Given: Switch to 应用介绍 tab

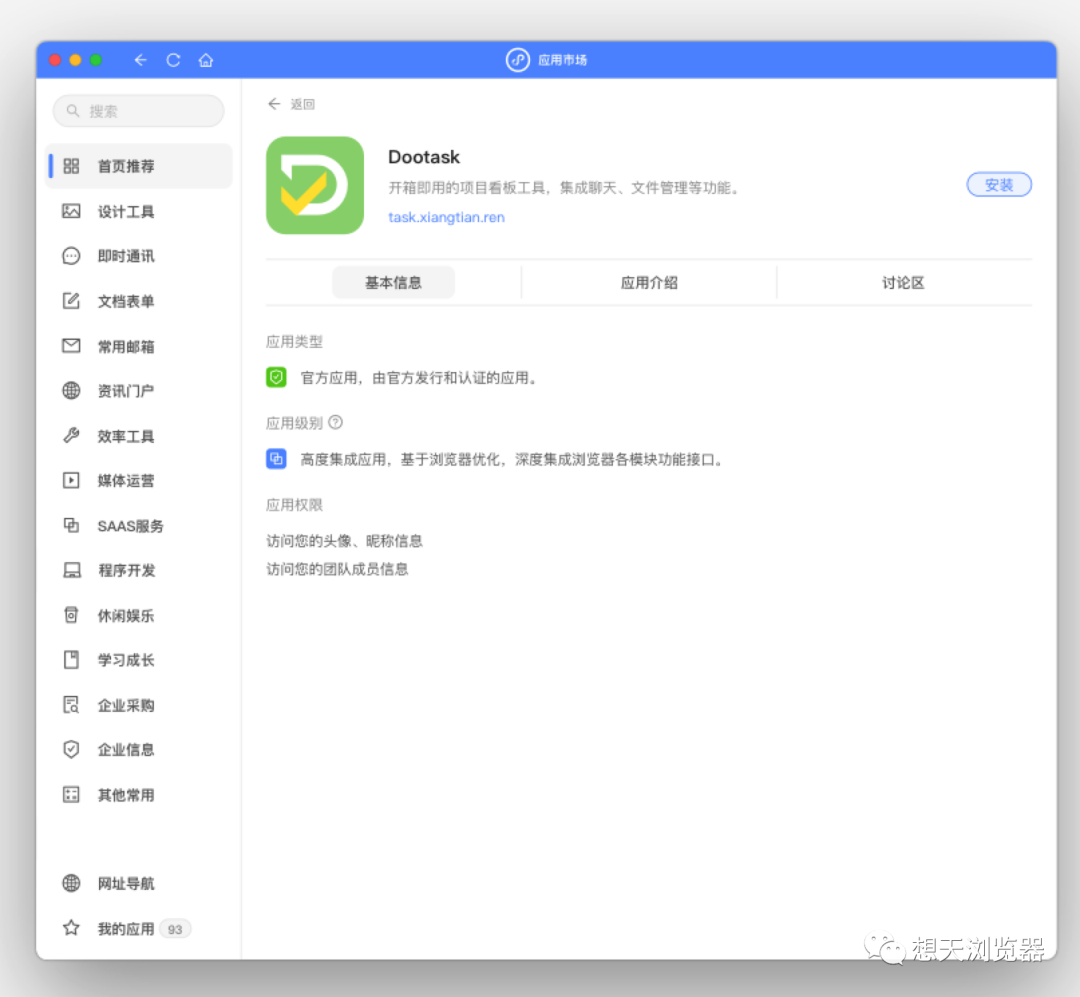Looking at the screenshot, I should click(649, 282).
